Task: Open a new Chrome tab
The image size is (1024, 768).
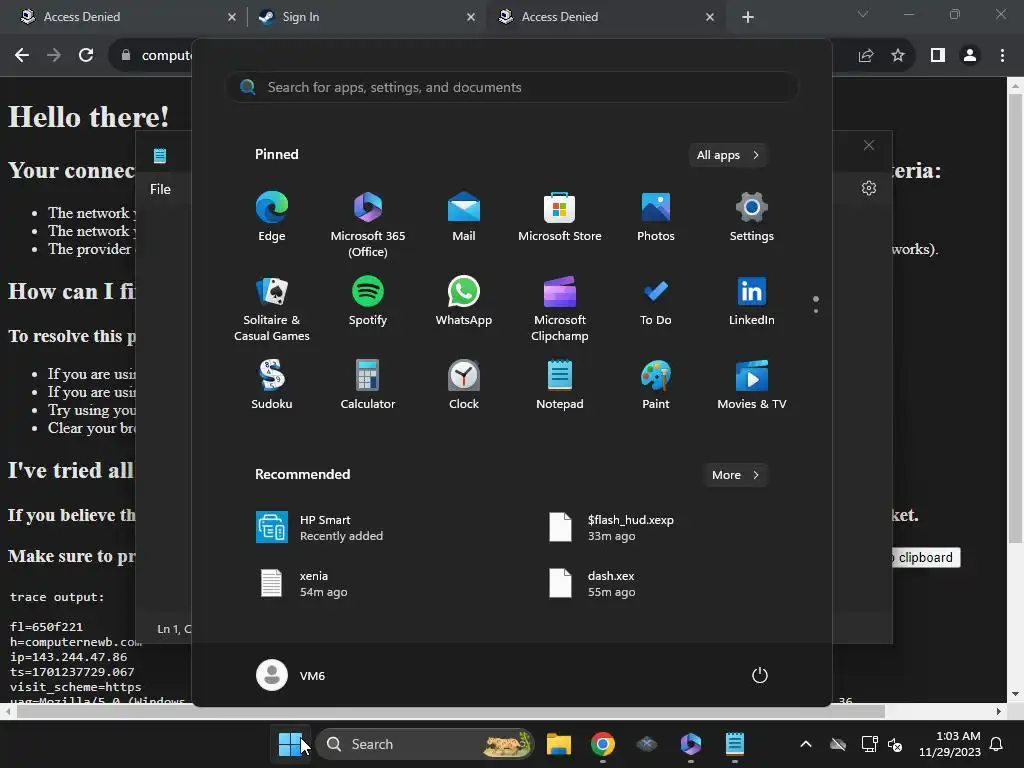Action: [748, 17]
